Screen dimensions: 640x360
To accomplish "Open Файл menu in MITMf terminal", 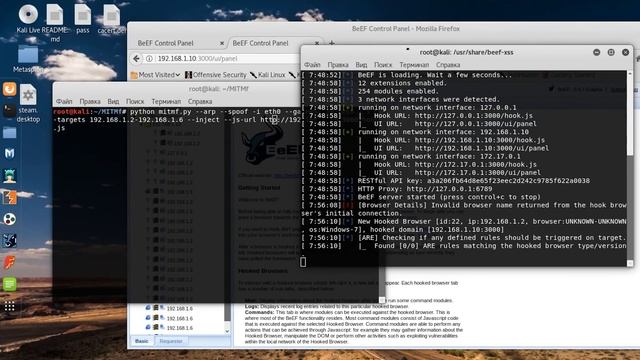I will 64,101.
